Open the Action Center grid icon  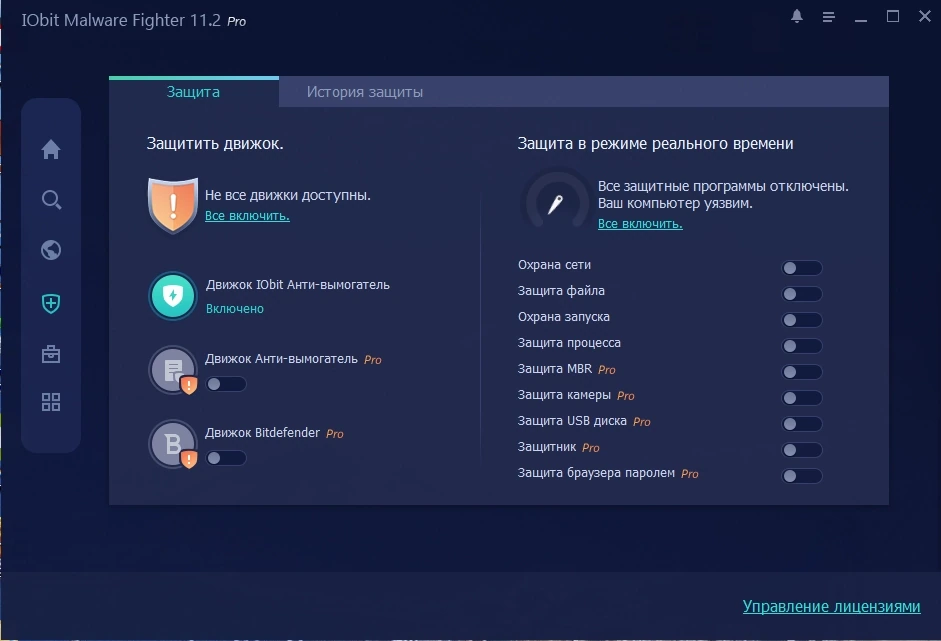coord(51,402)
